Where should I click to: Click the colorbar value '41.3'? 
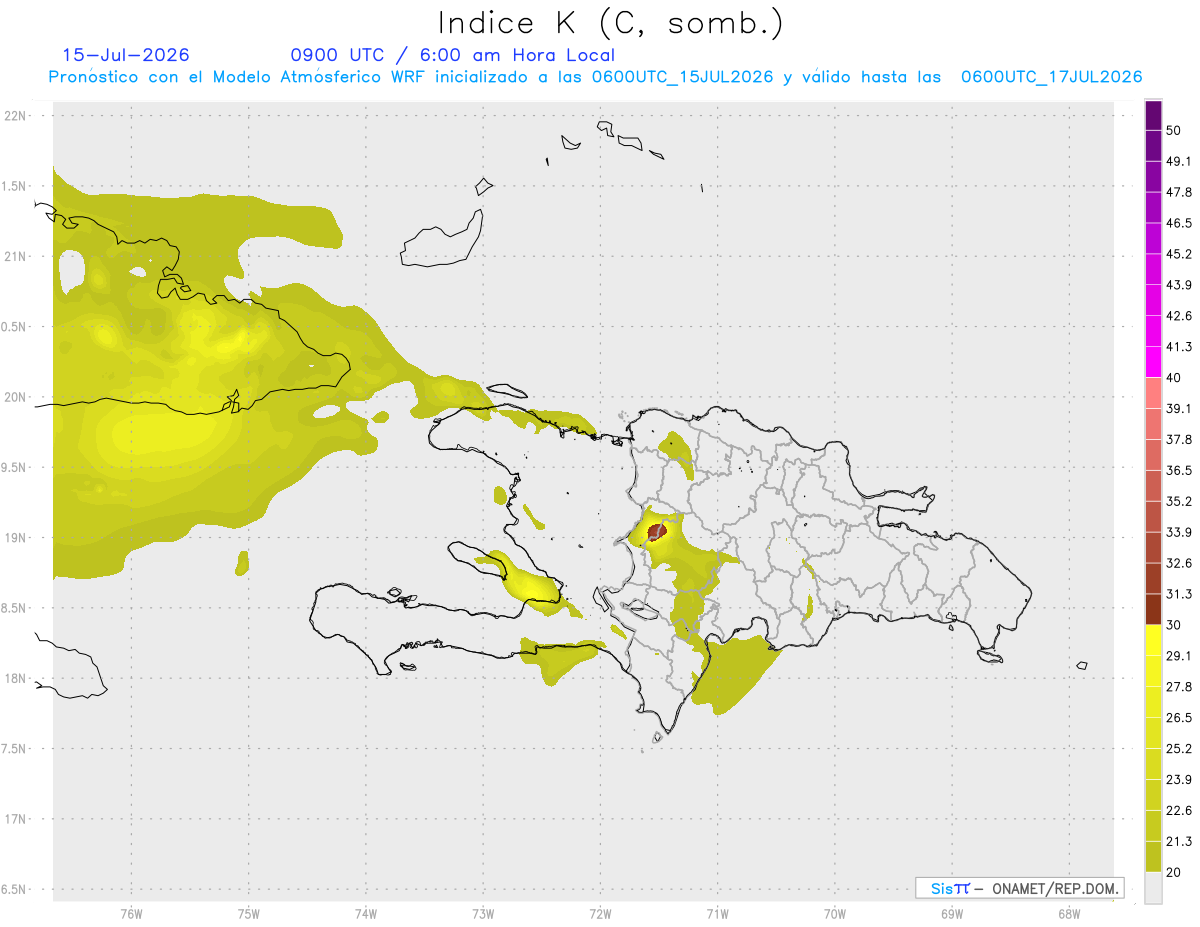[x=1179, y=347]
